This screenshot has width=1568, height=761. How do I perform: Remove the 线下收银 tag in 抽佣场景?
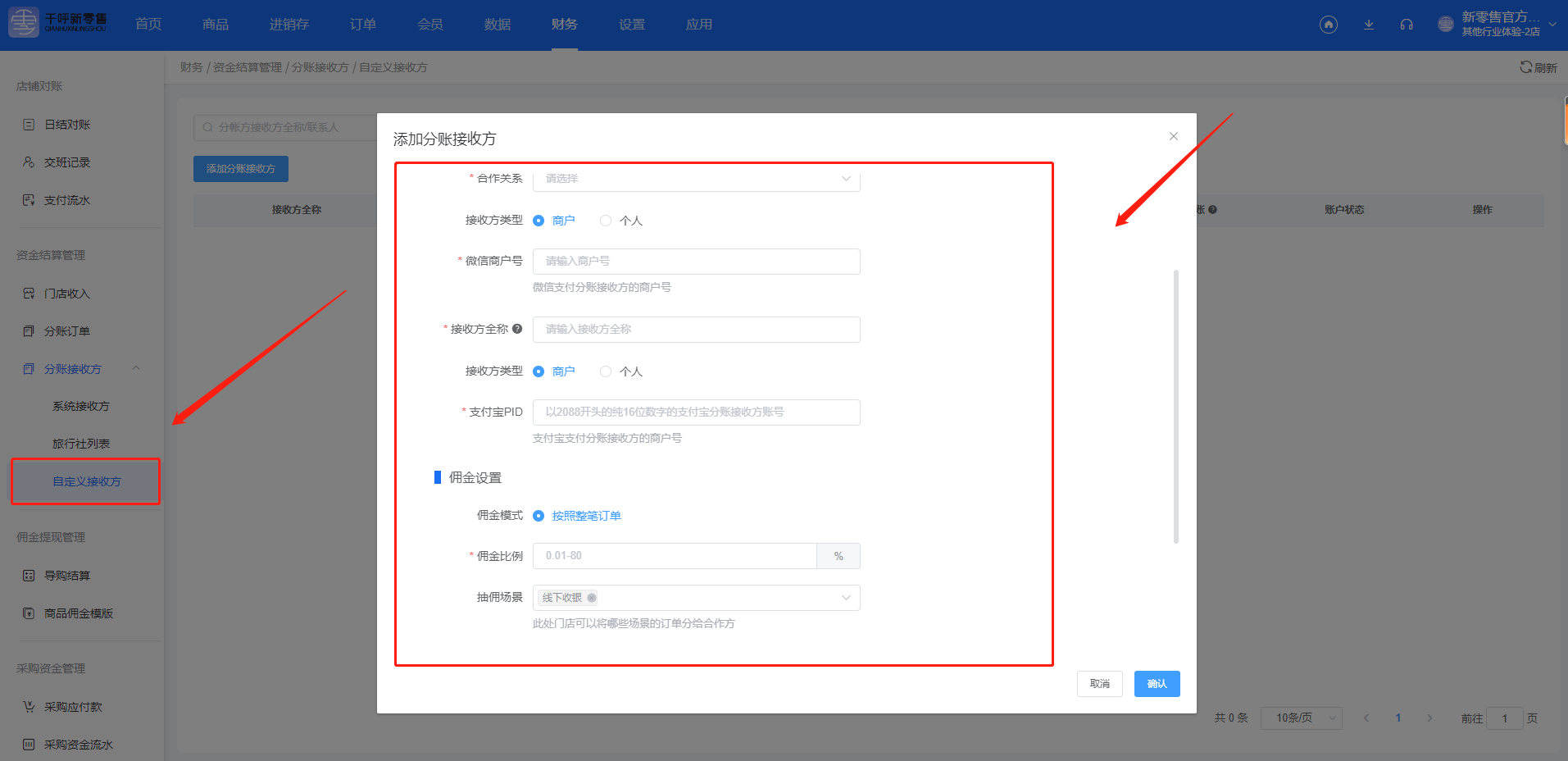tap(592, 598)
